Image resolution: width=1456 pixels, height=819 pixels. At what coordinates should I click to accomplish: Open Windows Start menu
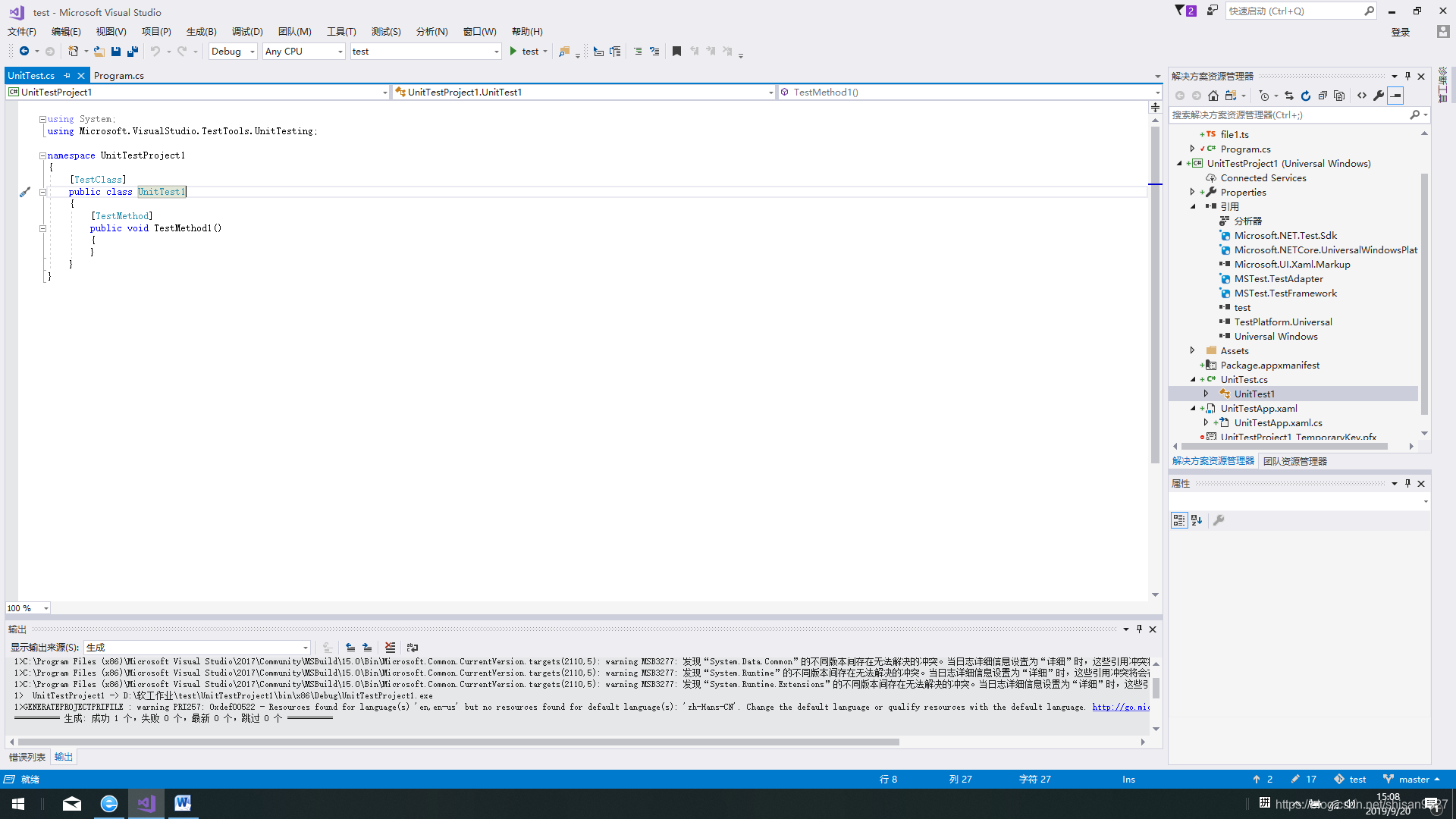[x=18, y=804]
